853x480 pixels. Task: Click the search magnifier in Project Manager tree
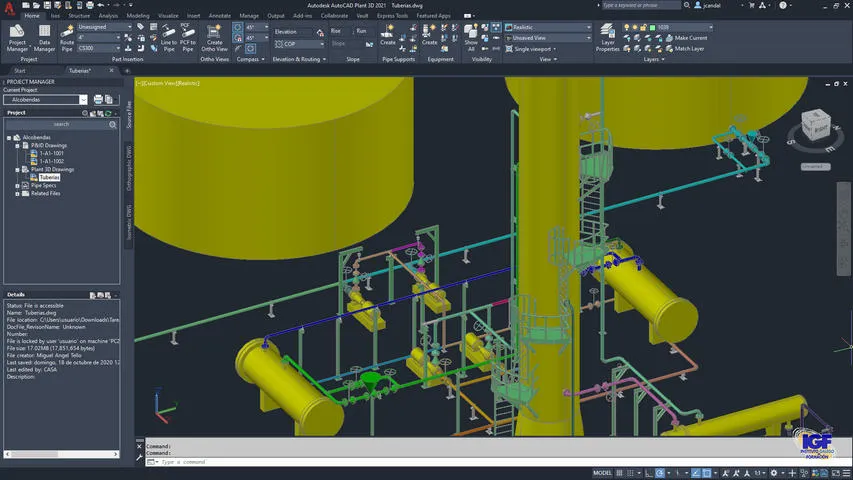(113, 125)
